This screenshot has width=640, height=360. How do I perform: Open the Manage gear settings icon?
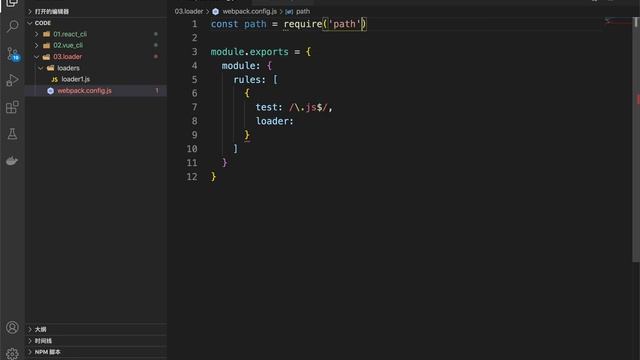click(12, 353)
